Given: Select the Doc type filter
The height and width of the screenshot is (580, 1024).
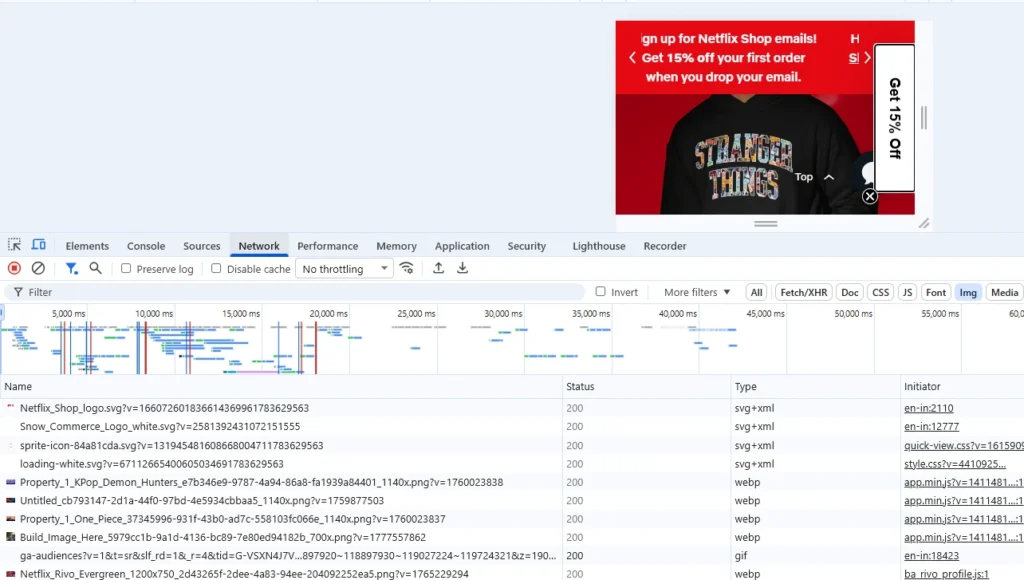Looking at the screenshot, I should coord(850,292).
